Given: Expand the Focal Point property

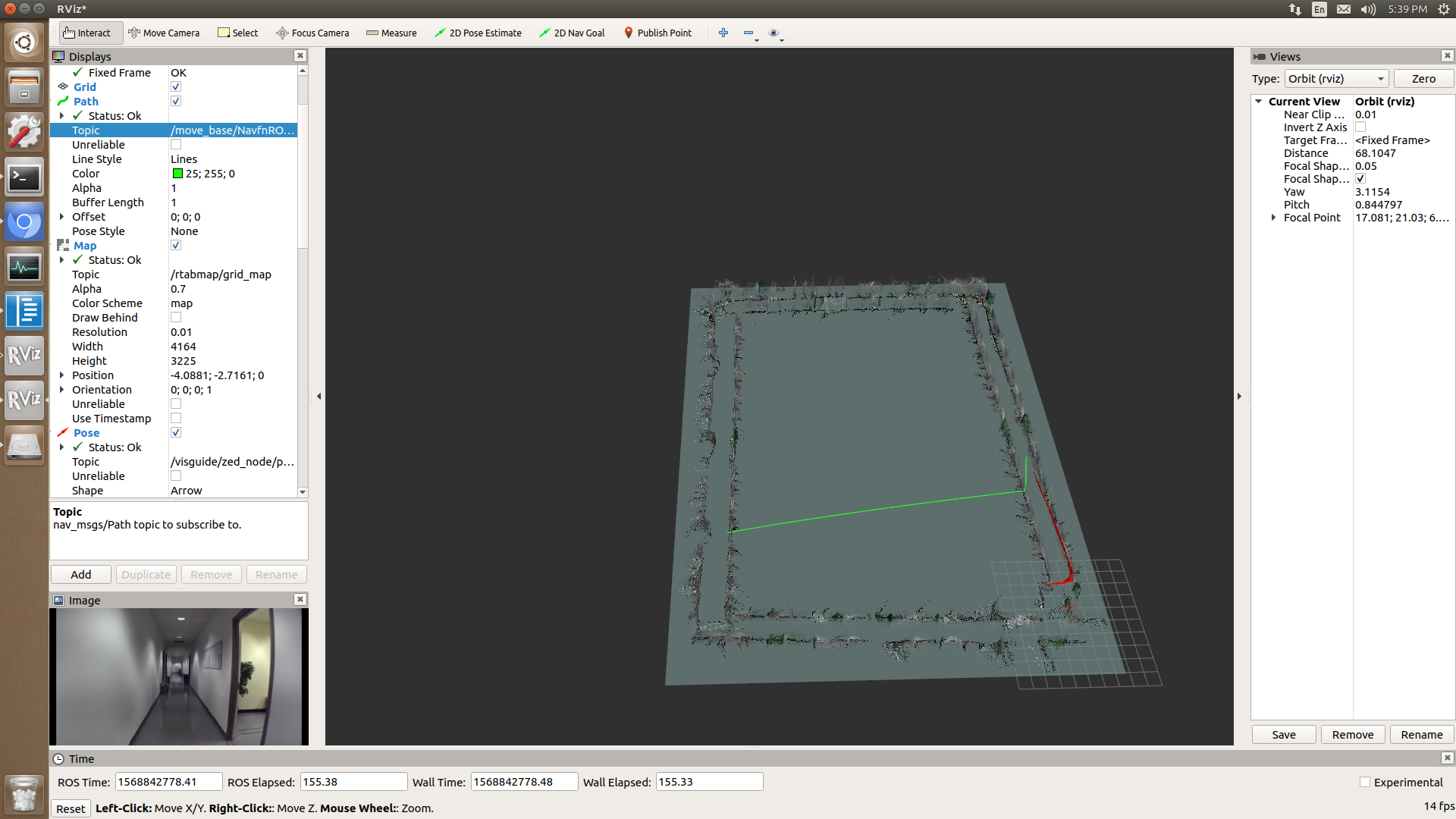Looking at the screenshot, I should tap(1273, 218).
